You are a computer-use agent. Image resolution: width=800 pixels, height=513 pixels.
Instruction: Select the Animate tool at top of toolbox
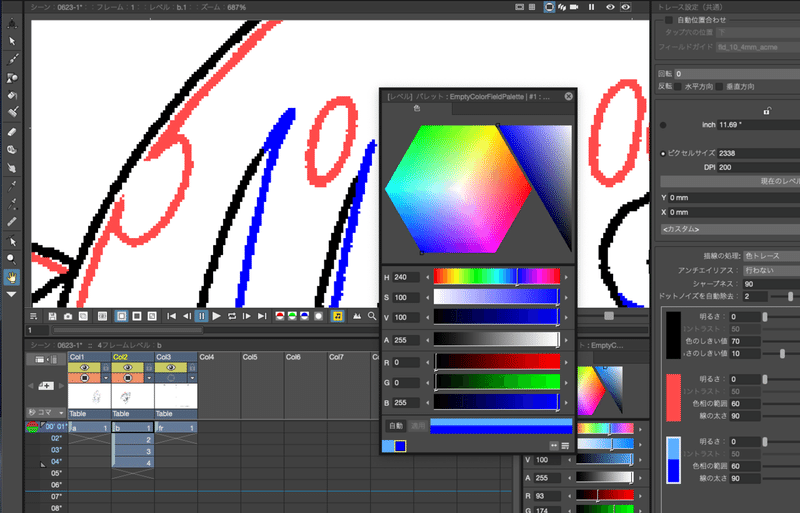[12, 23]
